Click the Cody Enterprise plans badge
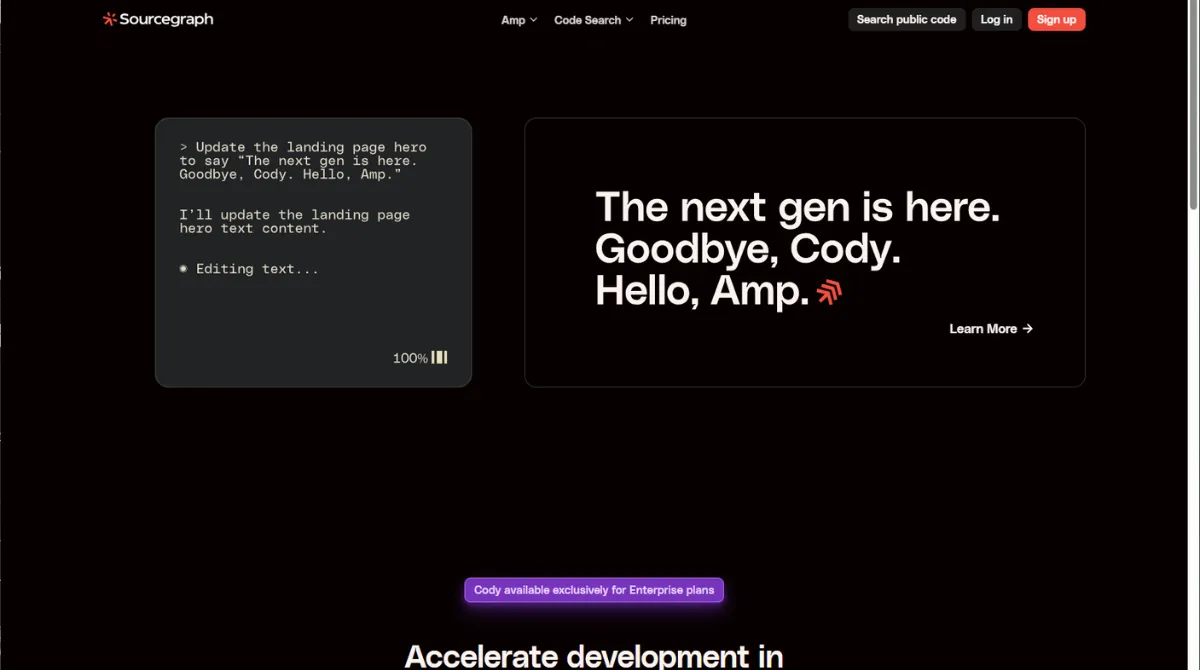This screenshot has height=670, width=1200. point(594,590)
